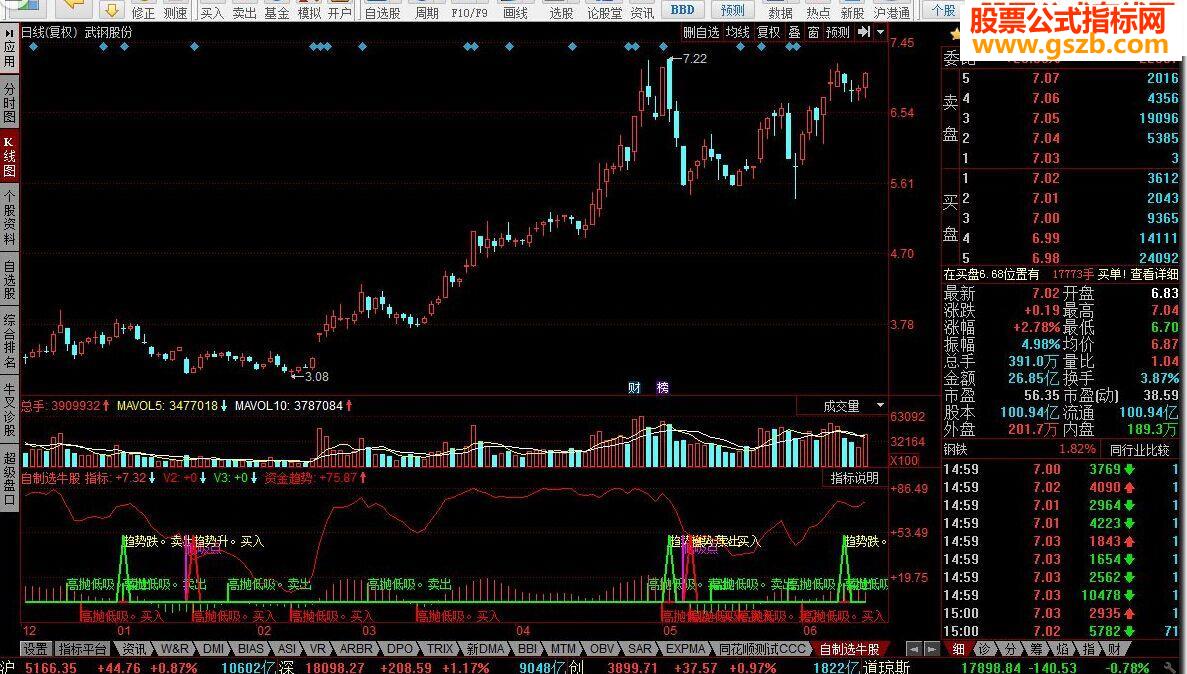Image resolution: width=1187 pixels, height=674 pixels.
Task: Select the 同花顺测试CCC indicator tab
Action: click(762, 649)
